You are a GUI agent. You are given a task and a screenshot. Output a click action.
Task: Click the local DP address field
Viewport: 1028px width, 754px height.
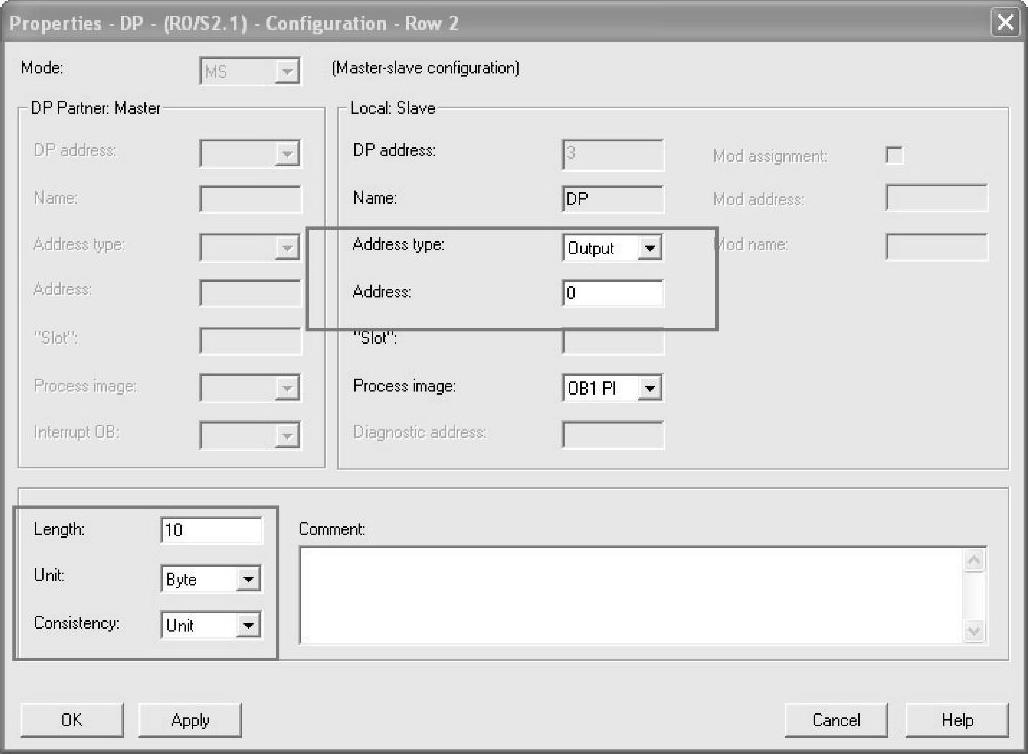click(612, 153)
